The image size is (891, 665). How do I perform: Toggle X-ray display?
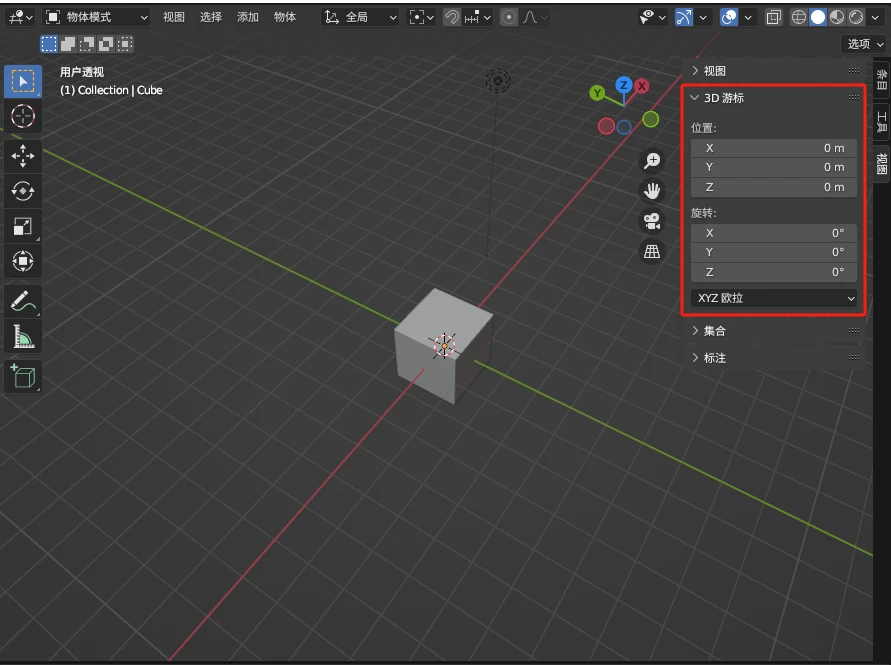point(773,17)
